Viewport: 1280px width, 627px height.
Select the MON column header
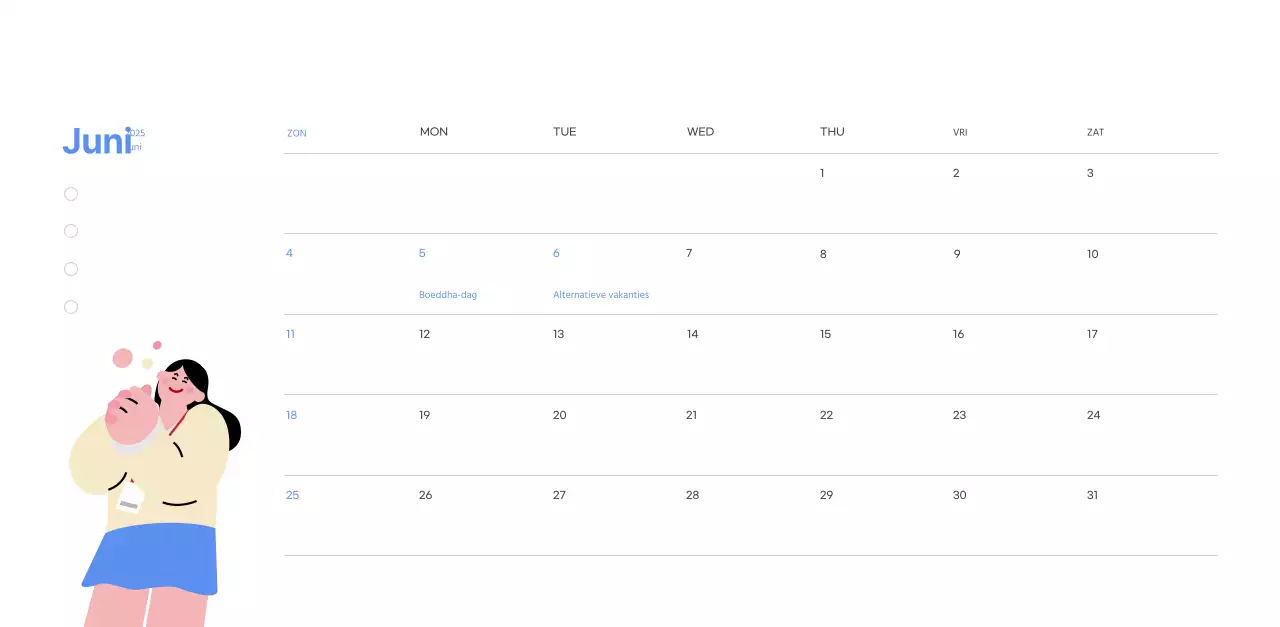pos(433,131)
